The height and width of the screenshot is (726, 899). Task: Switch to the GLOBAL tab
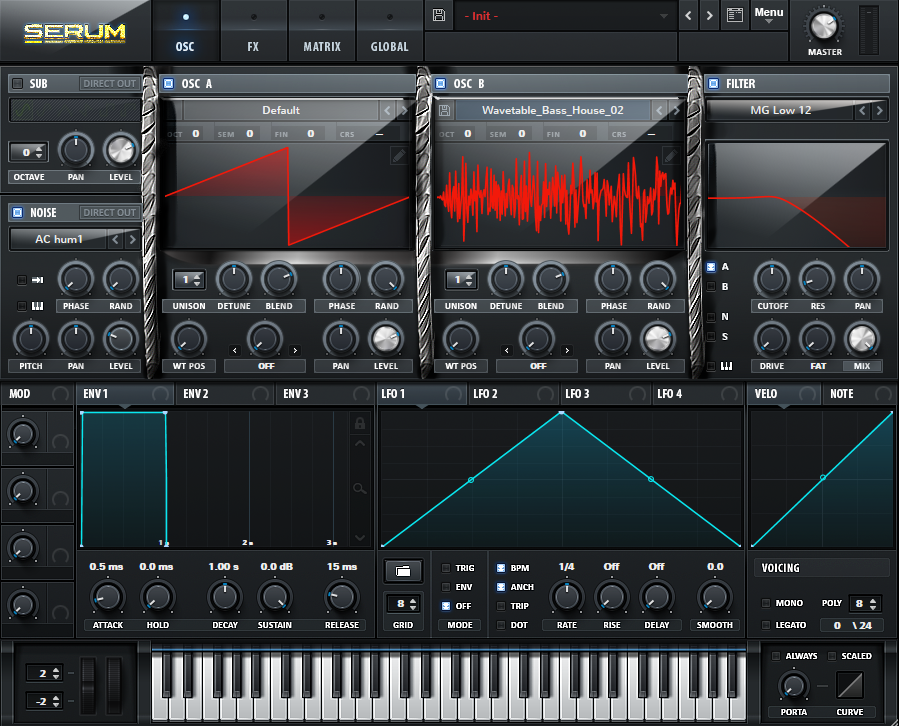coord(389,29)
